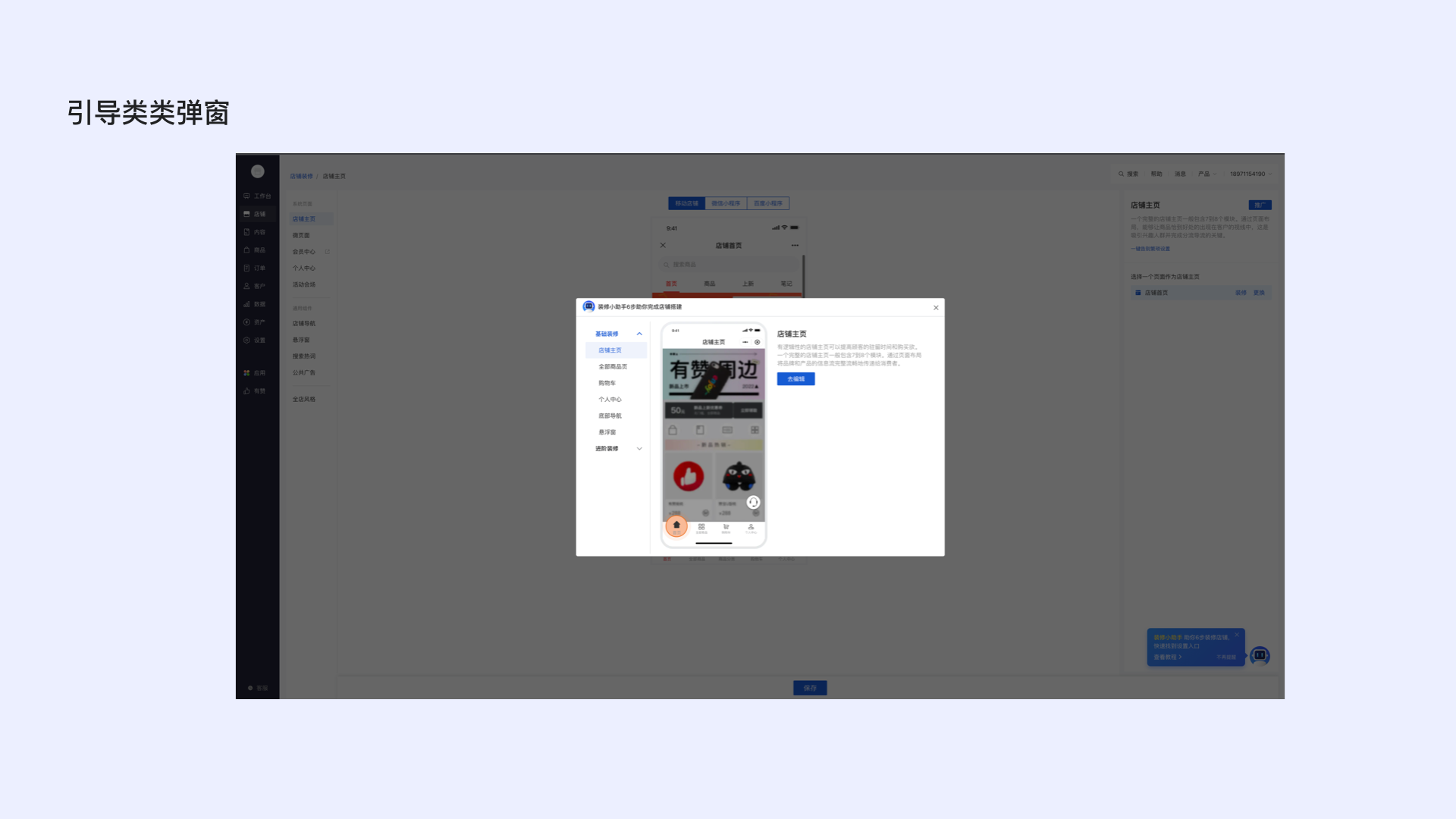The width and height of the screenshot is (1456, 819).
Task: Click the grid all-products icon in phone preview
Action: pos(701,527)
